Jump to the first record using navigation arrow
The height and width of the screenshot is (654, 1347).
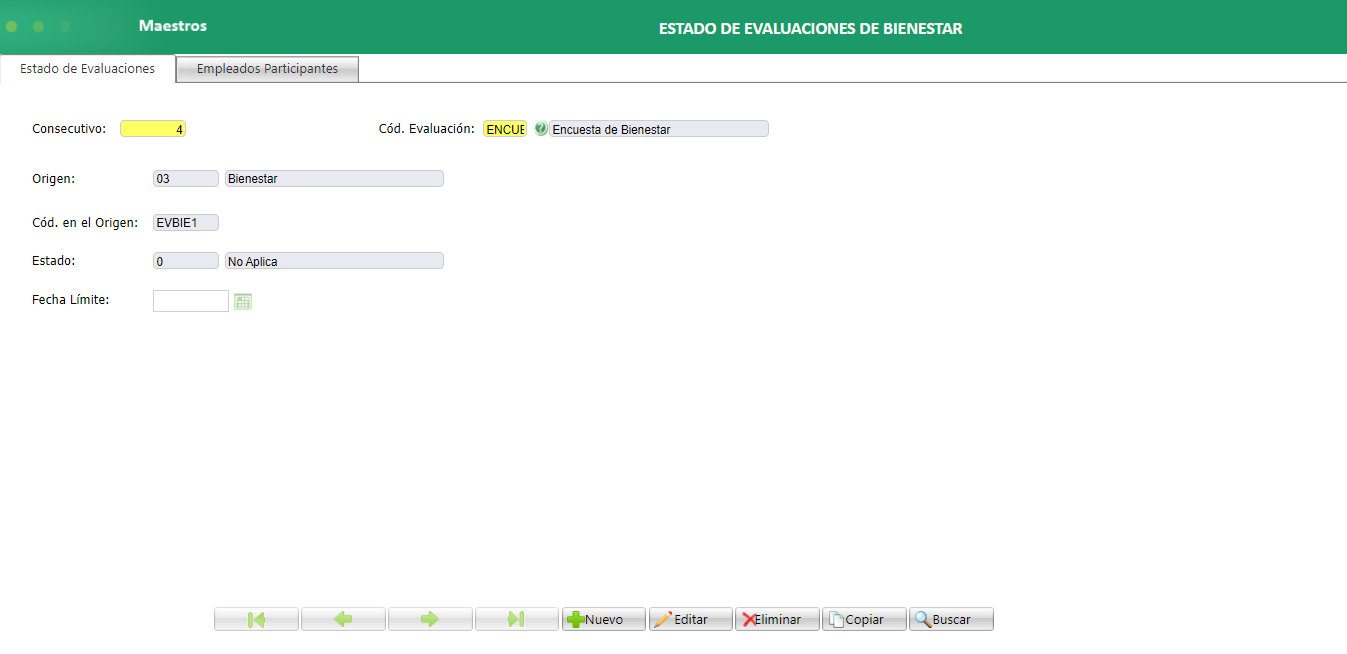pyautogui.click(x=256, y=618)
